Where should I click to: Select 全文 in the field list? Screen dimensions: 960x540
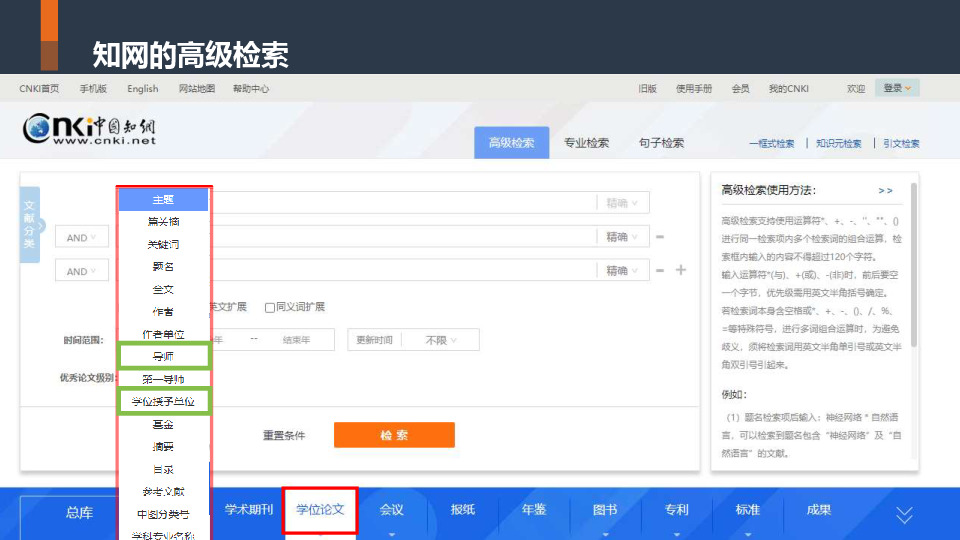coord(163,289)
